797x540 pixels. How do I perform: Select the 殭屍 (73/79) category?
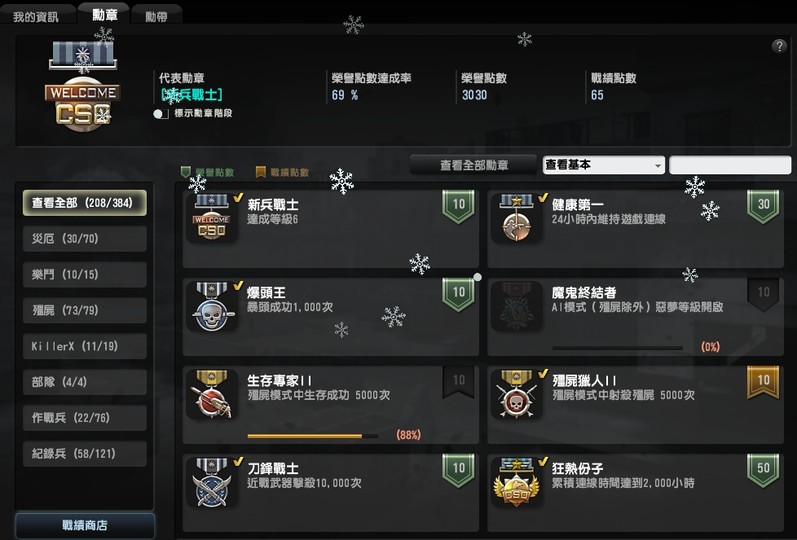pyautogui.click(x=85, y=310)
